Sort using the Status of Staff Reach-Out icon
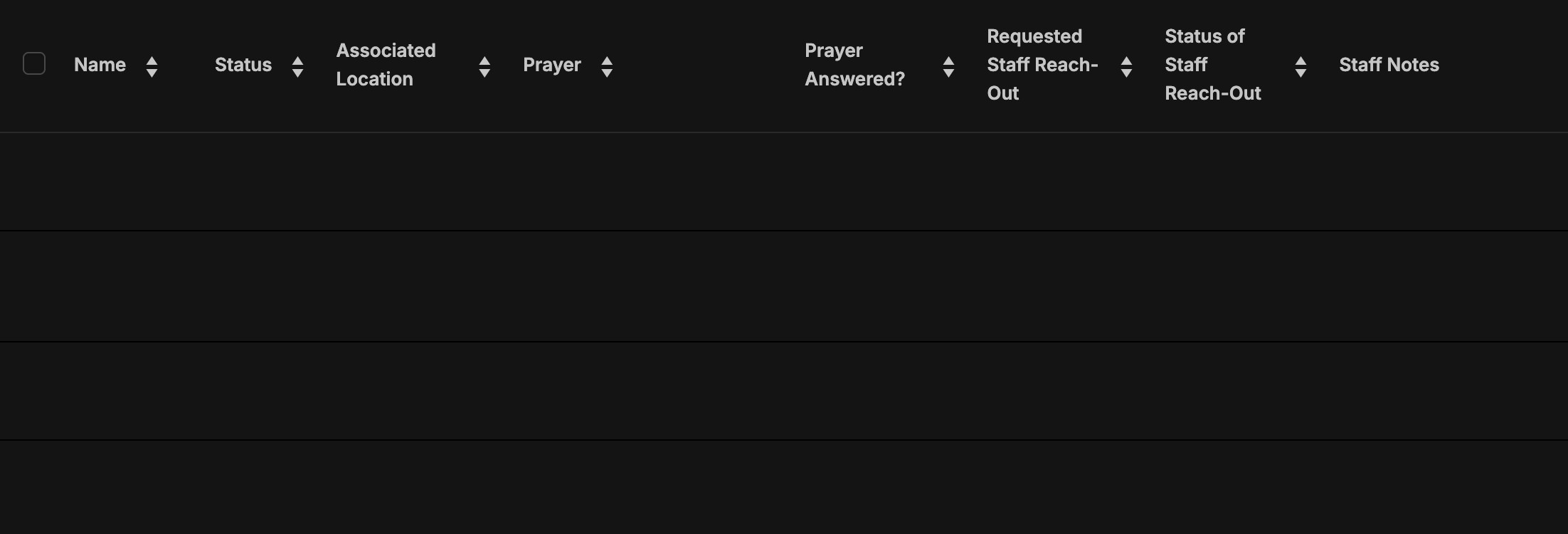1568x534 pixels. [1301, 66]
